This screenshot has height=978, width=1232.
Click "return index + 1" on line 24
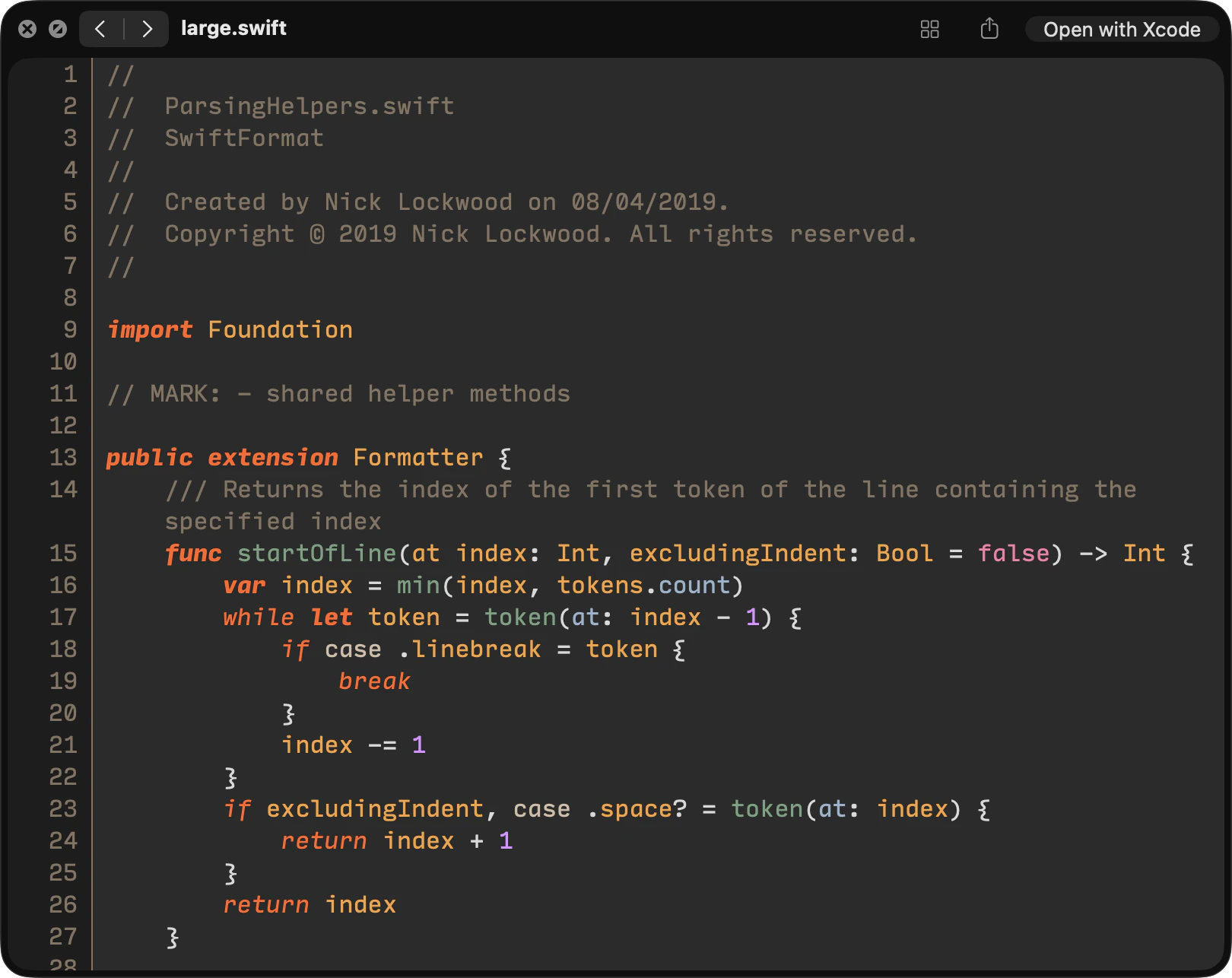coord(396,840)
